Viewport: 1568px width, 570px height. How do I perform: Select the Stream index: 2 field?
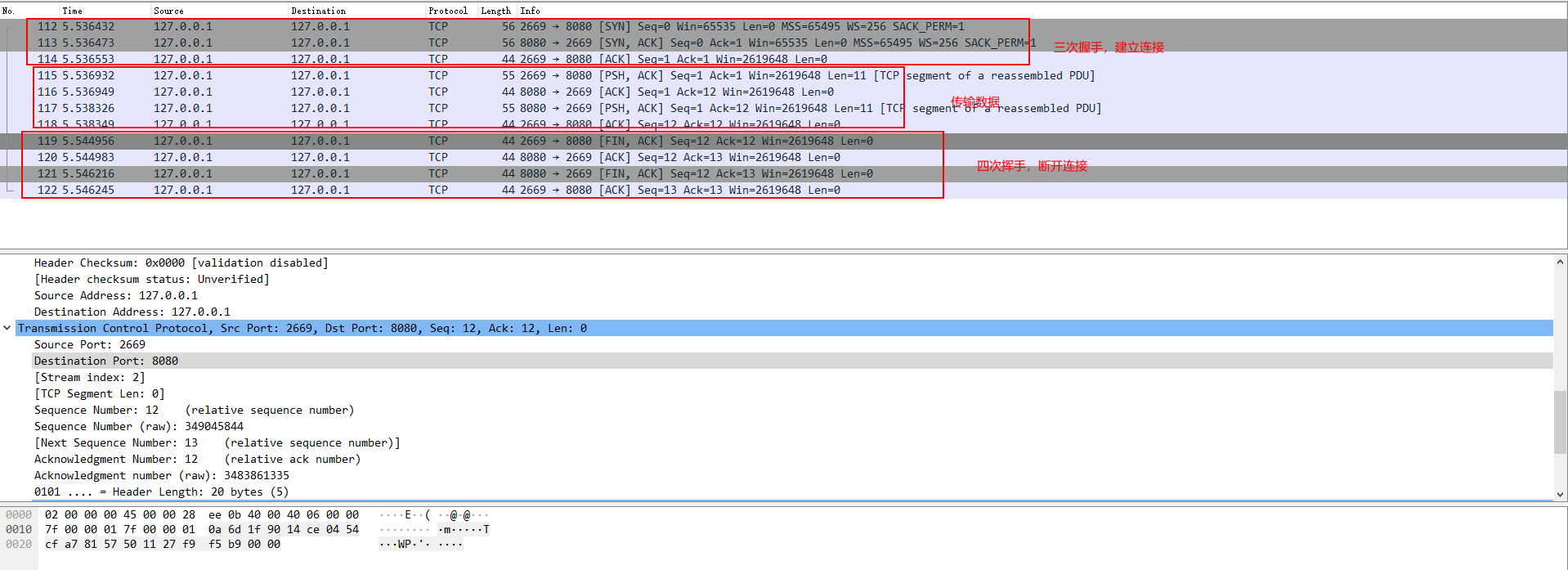click(x=89, y=377)
